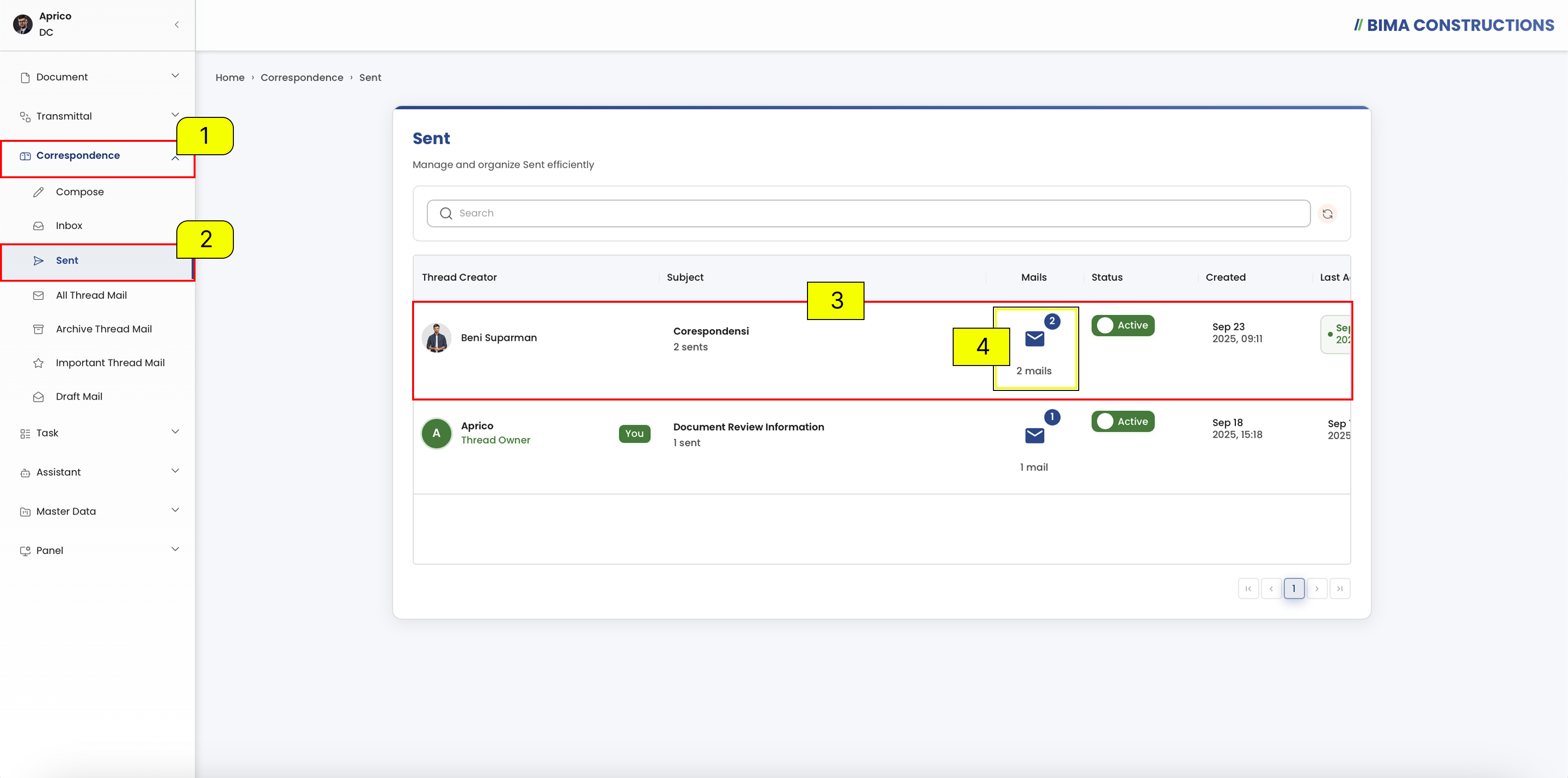The height and width of the screenshot is (778, 1568).
Task: Click Beni Suparman's profile picture
Action: tap(437, 338)
